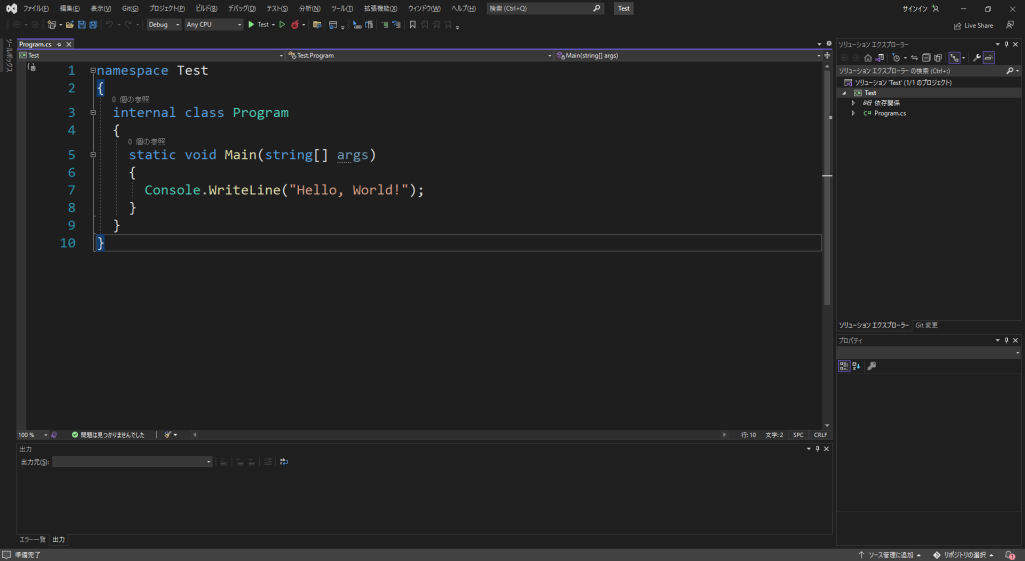Toggle Categorized view in Properties panel
The image size is (1025, 561).
pos(844,366)
